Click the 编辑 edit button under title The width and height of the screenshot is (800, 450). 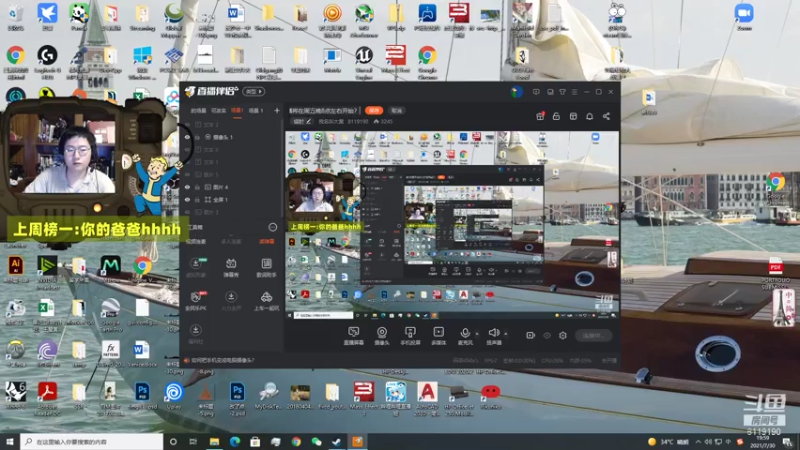[302, 121]
